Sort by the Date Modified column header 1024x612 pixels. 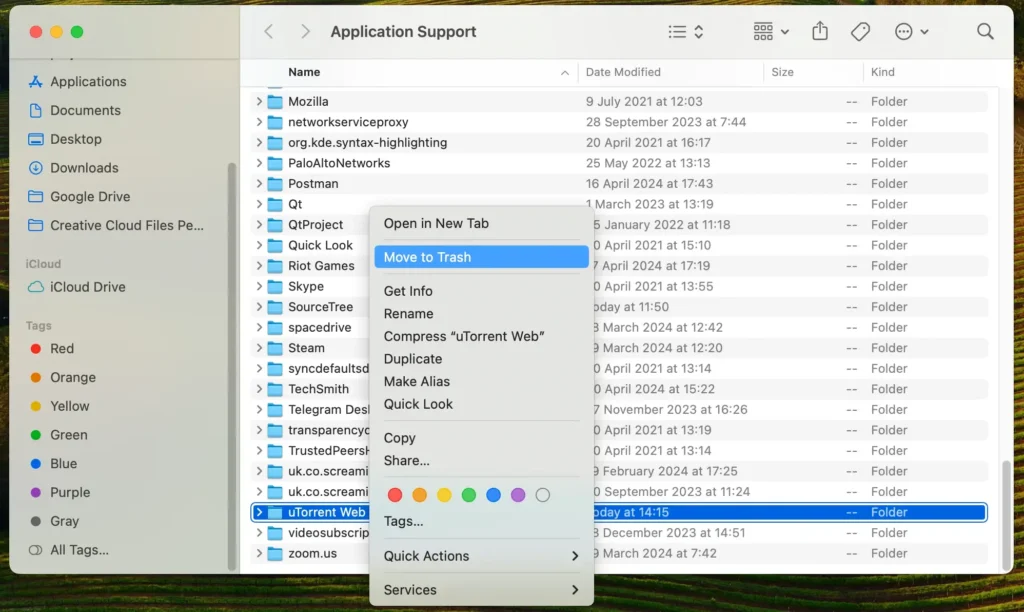(671, 72)
